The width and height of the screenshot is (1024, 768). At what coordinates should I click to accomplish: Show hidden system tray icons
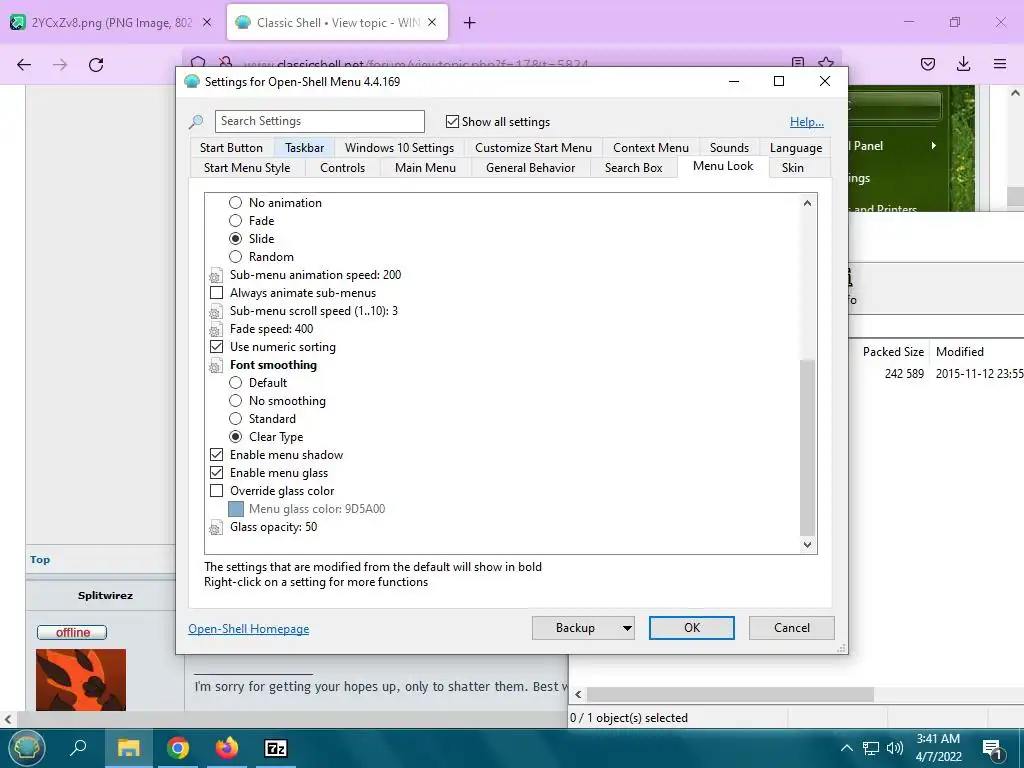(x=846, y=748)
